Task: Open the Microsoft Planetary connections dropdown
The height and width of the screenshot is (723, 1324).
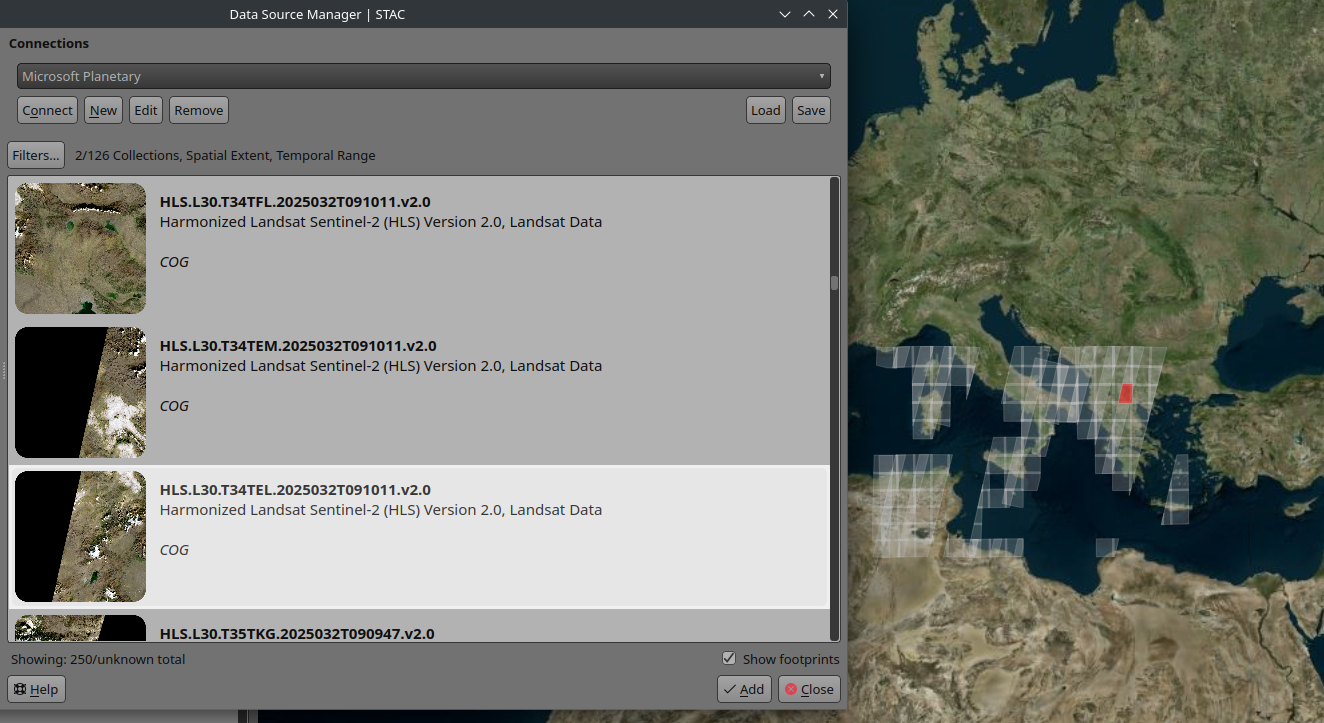Action: pos(423,76)
